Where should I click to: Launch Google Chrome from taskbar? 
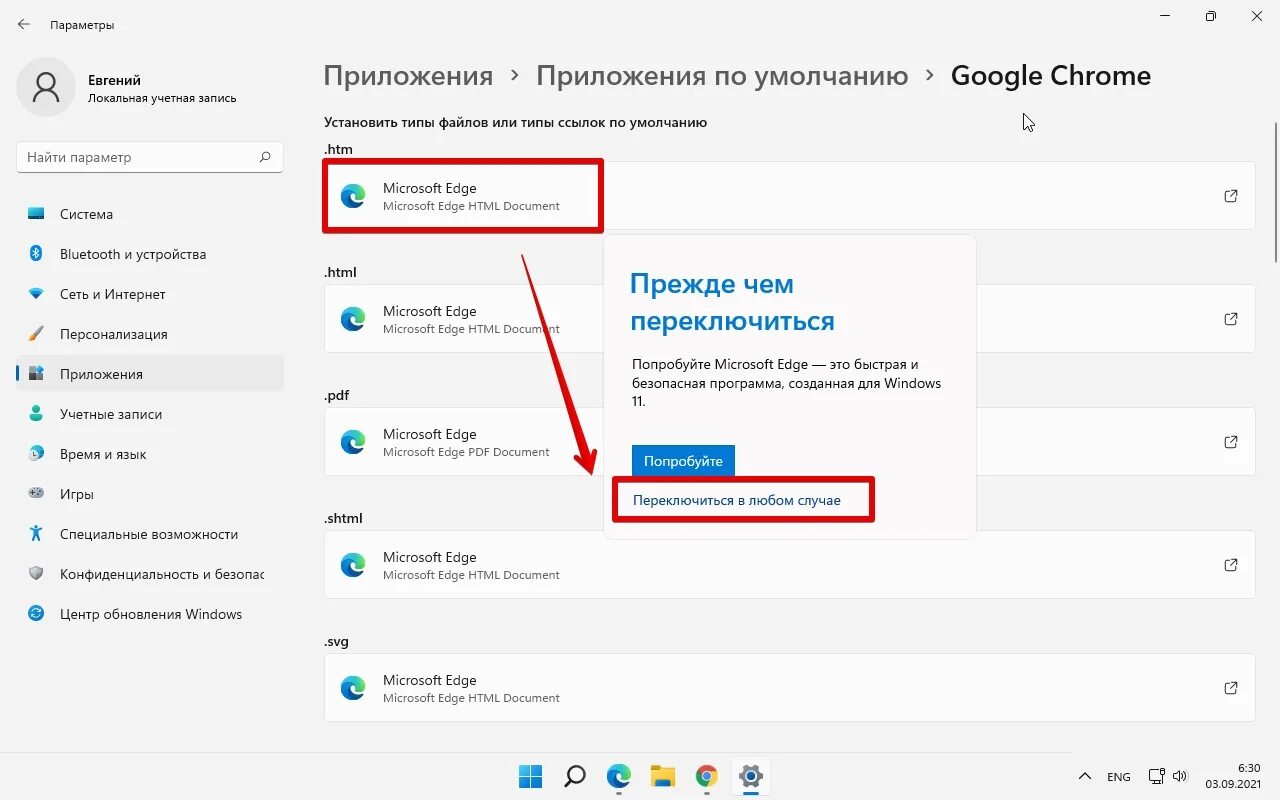click(x=707, y=776)
